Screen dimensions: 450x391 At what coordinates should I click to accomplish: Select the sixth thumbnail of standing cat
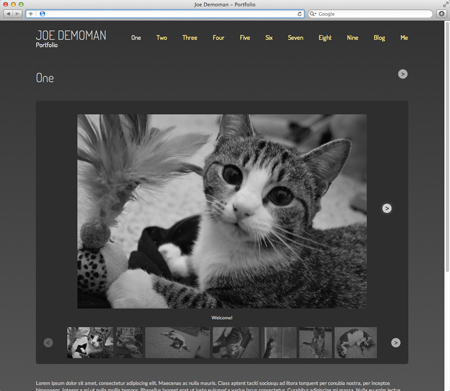(315, 343)
